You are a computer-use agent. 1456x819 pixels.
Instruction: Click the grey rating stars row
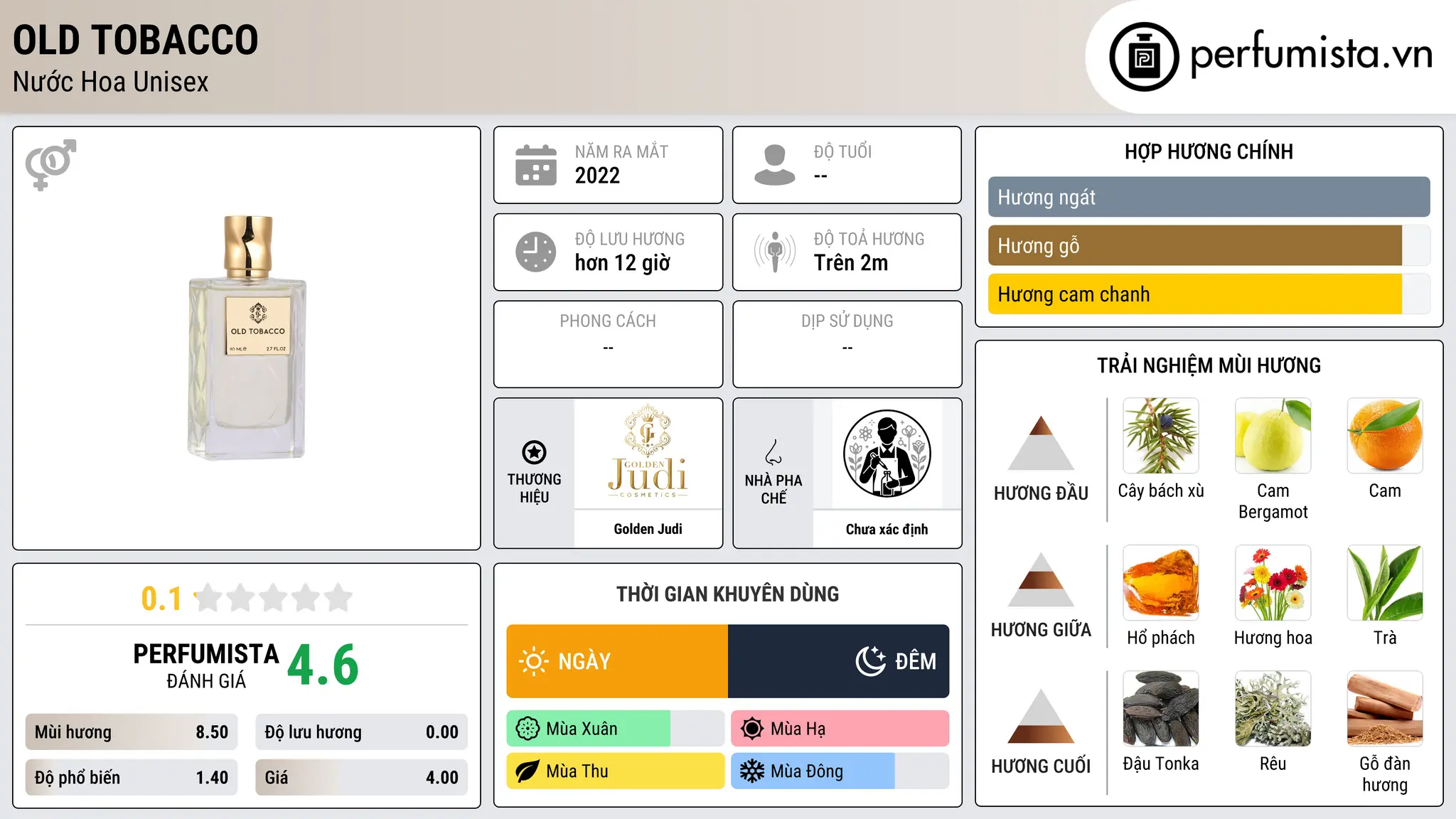coord(274,598)
